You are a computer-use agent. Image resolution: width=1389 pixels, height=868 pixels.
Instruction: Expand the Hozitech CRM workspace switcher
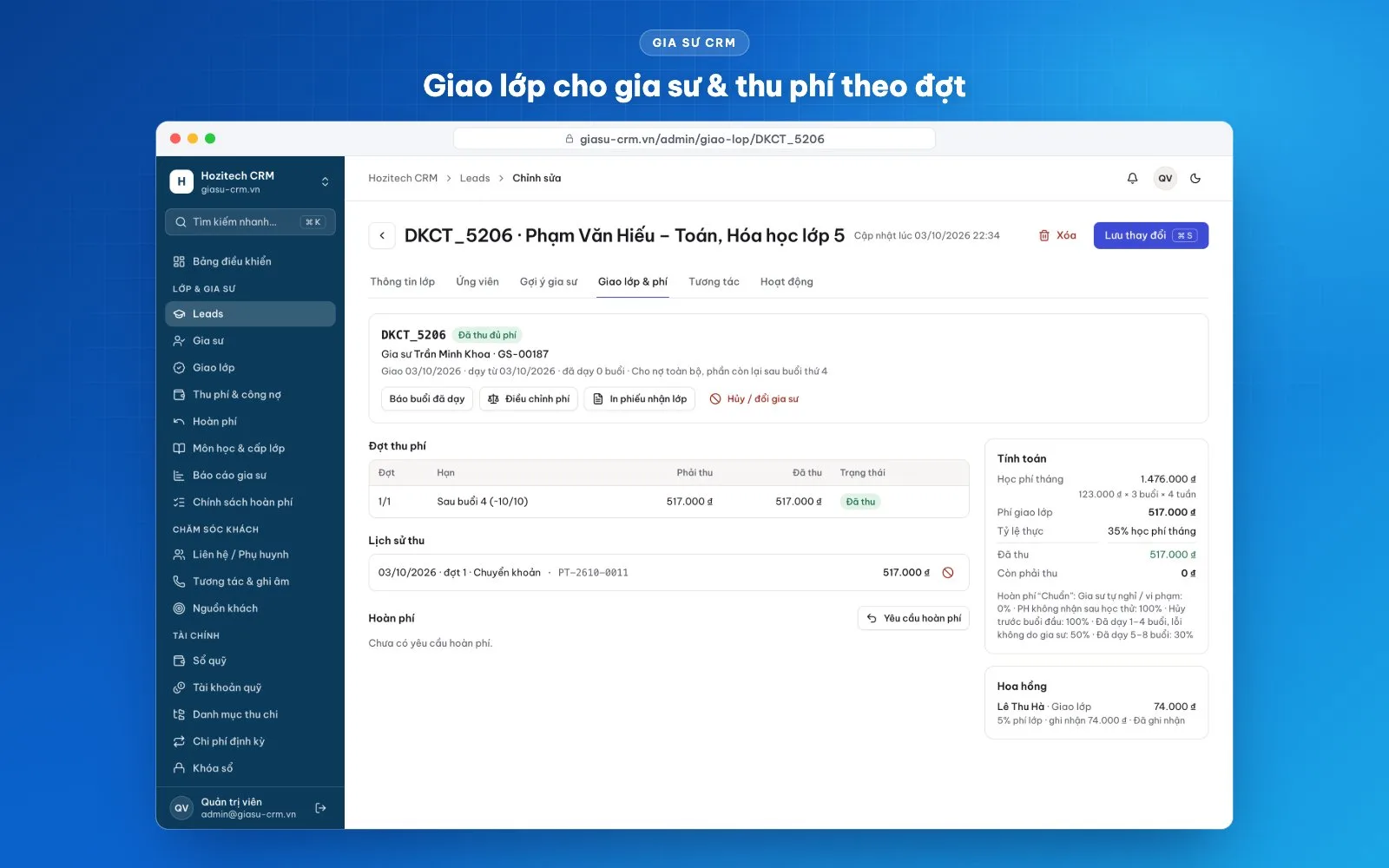(x=325, y=181)
